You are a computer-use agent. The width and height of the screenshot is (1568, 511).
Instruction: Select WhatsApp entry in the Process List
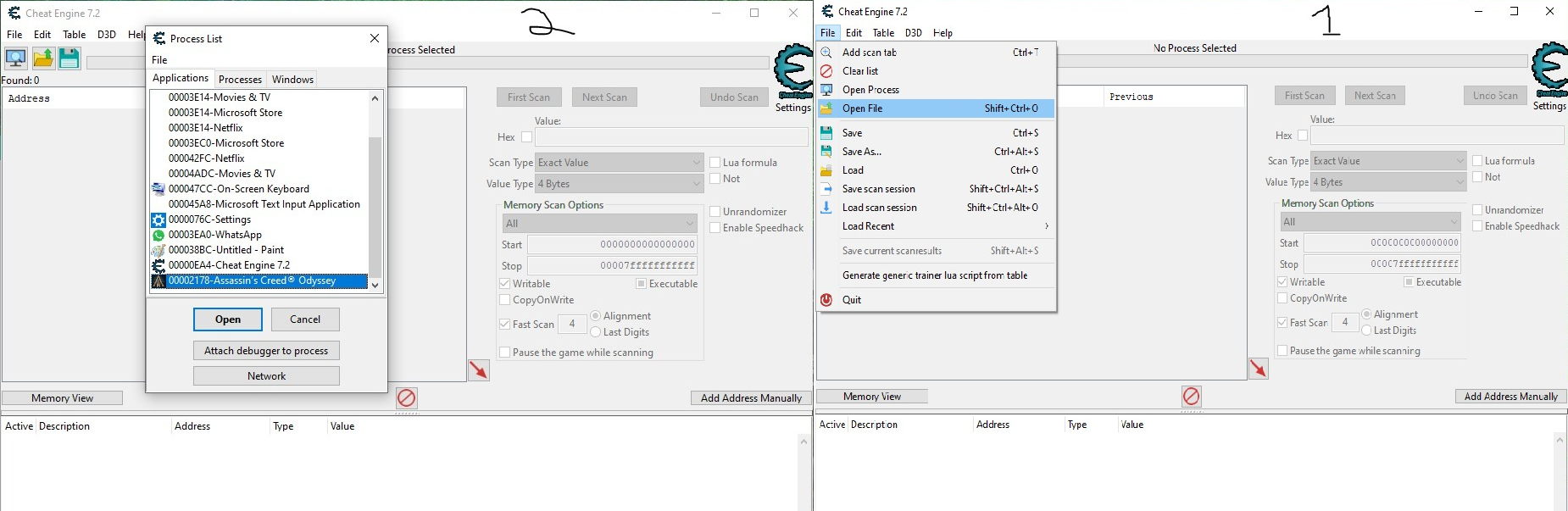pyautogui.click(x=214, y=235)
